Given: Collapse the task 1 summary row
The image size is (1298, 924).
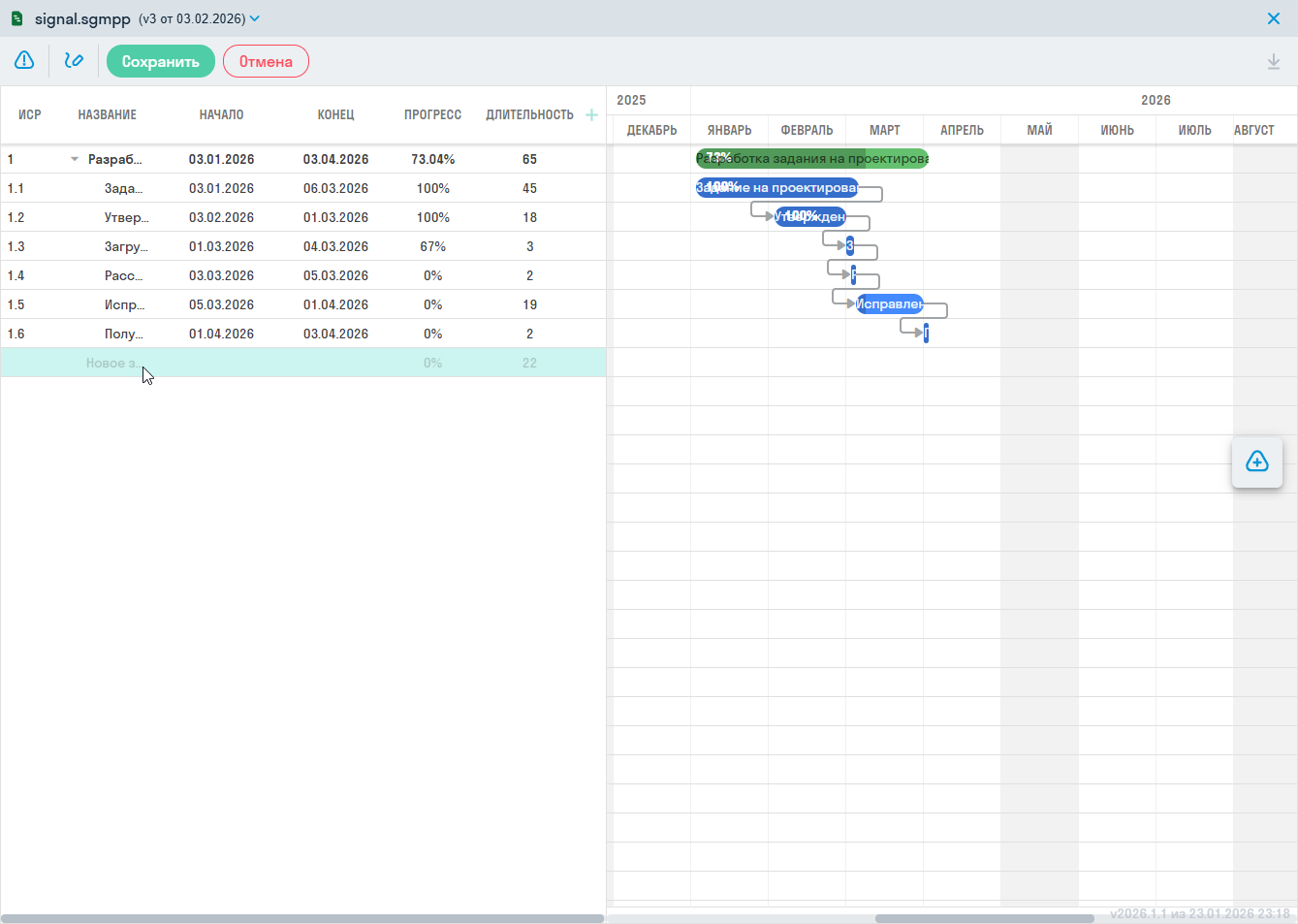Looking at the screenshot, I should tap(75, 159).
